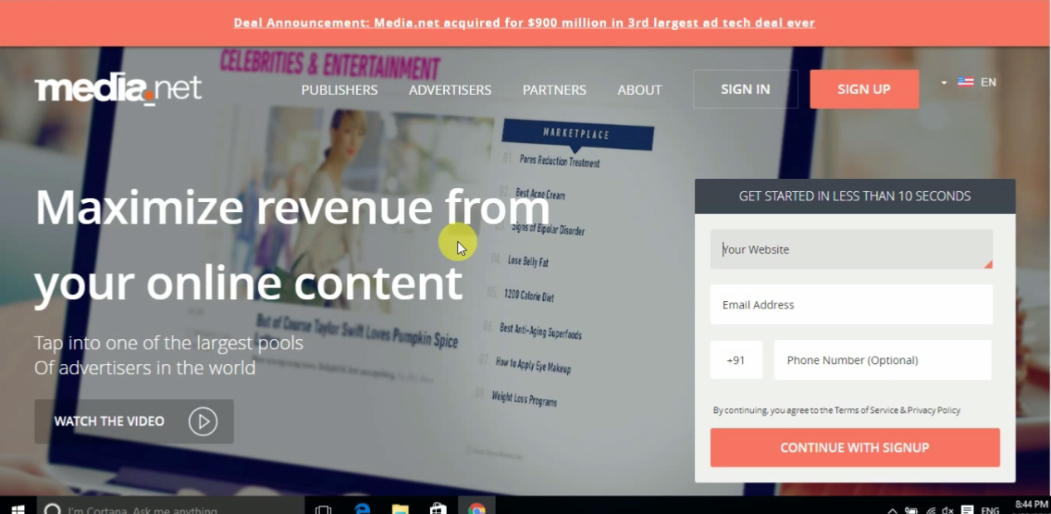Open the volume tray icon
The height and width of the screenshot is (514, 1051).
click(x=948, y=510)
